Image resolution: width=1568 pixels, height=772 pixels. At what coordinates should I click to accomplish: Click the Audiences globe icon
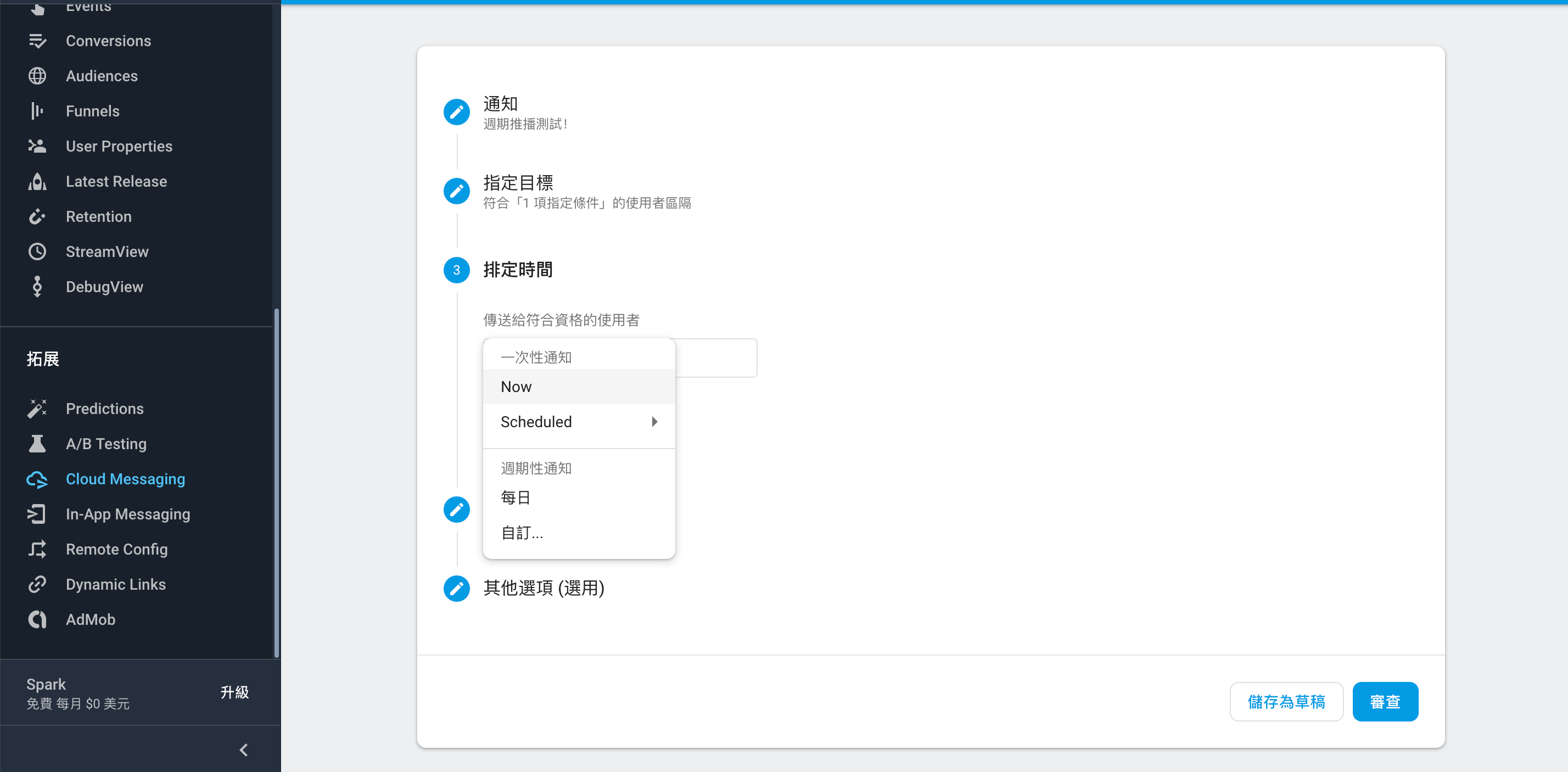point(37,76)
